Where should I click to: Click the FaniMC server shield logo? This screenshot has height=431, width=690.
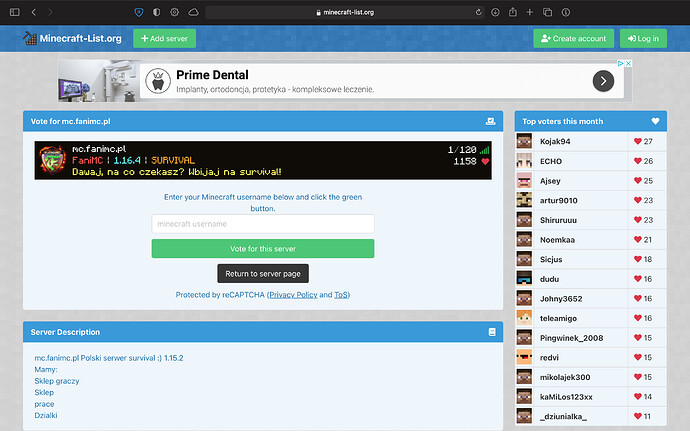53,160
